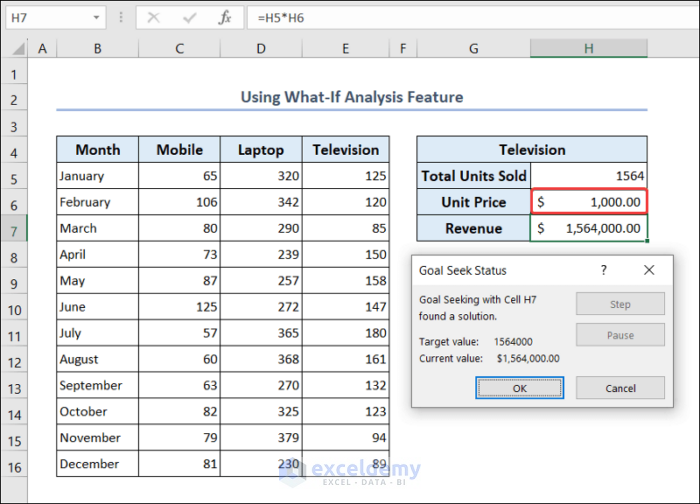
Task: Select column C header
Action: [x=179, y=48]
